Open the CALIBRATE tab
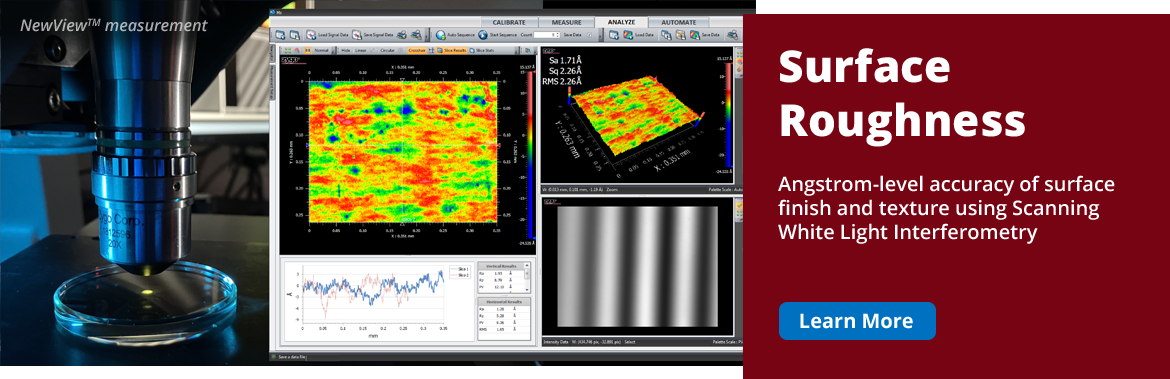The height and width of the screenshot is (379, 1170). point(509,22)
